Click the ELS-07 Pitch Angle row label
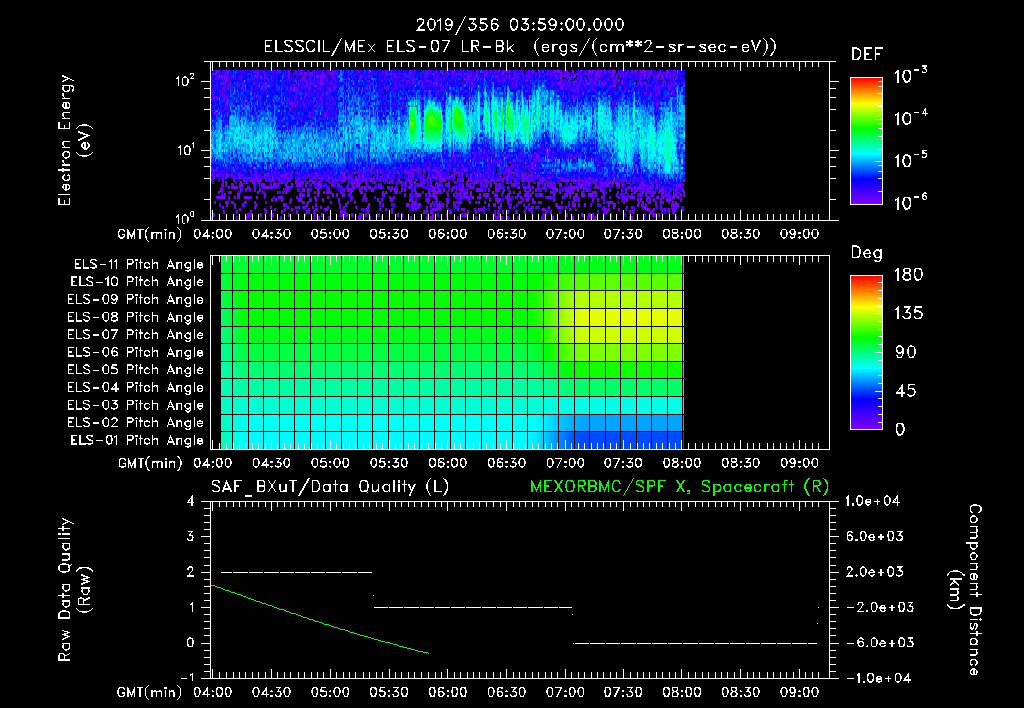The height and width of the screenshot is (708, 1024). [x=136, y=335]
